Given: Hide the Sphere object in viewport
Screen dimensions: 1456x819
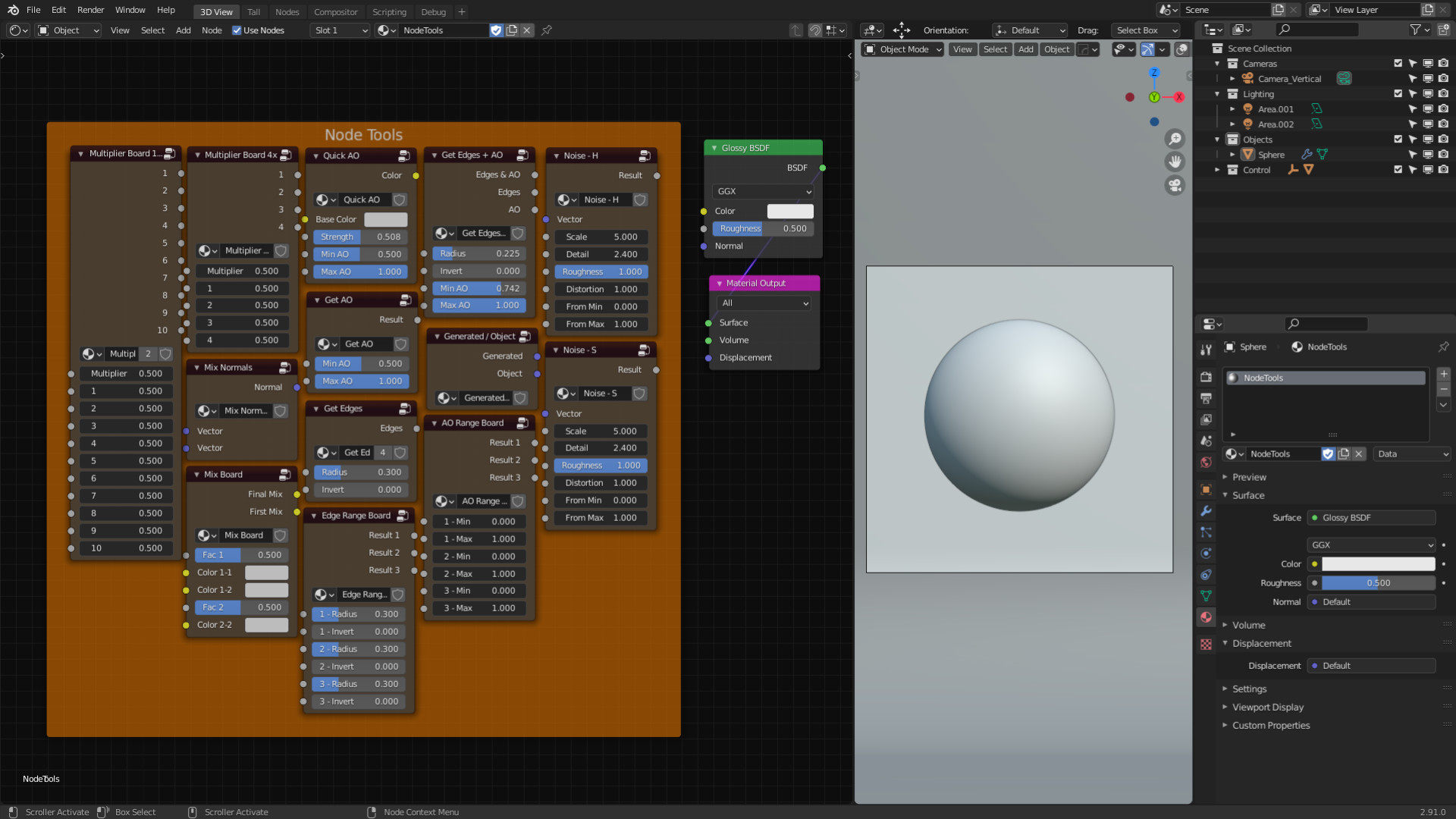Looking at the screenshot, I should point(1428,155).
